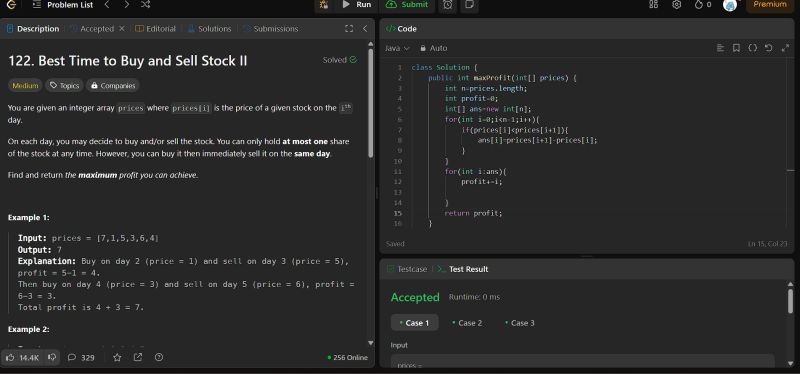Click line number 6 in editor gutter
Image resolution: width=800 pixels, height=374 pixels.
pos(400,119)
